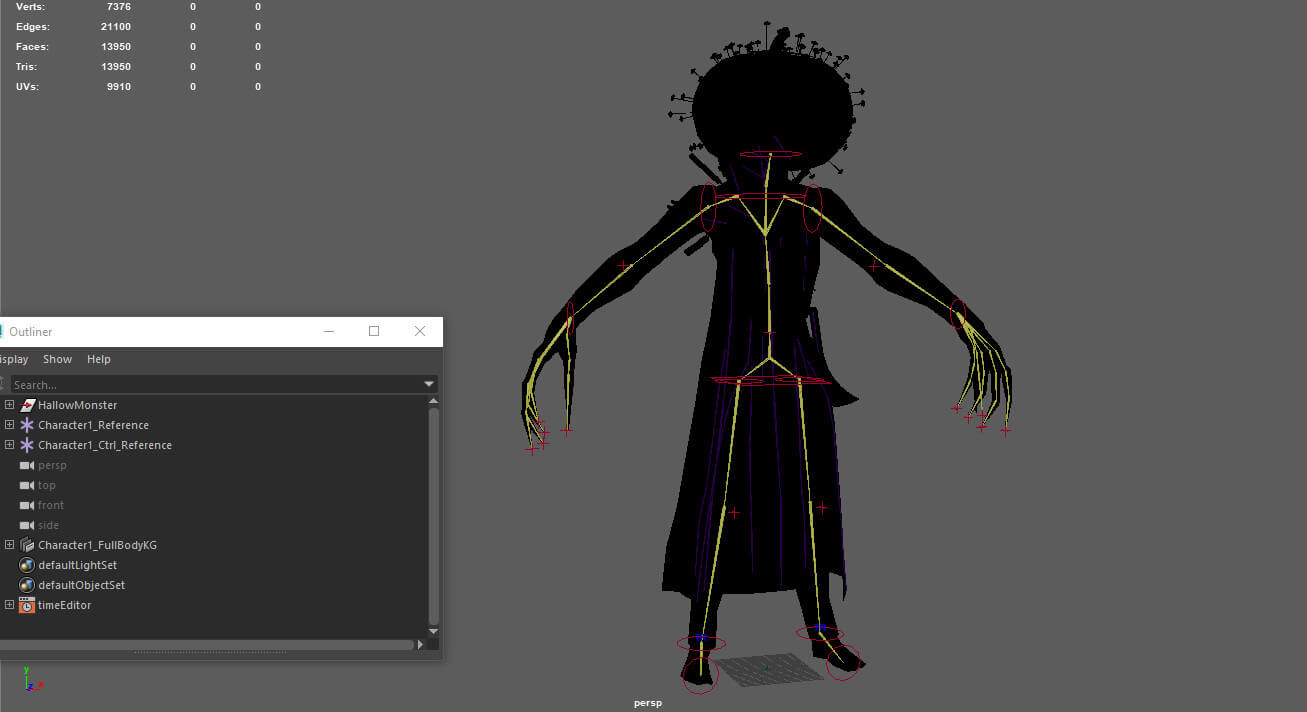Open the Show menu in Outliner
The width and height of the screenshot is (1307, 712).
pos(57,359)
